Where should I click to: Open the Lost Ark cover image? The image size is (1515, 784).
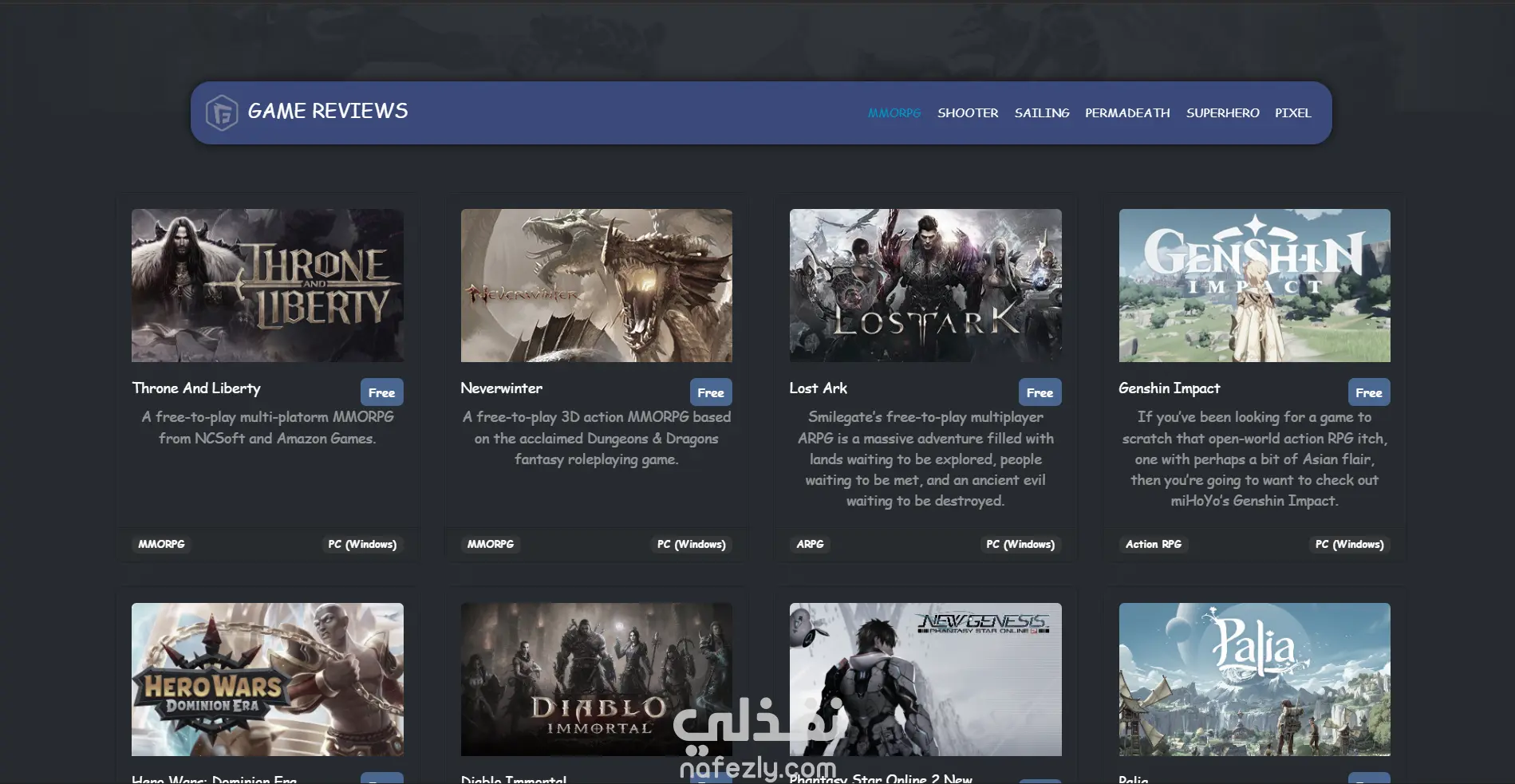click(925, 286)
